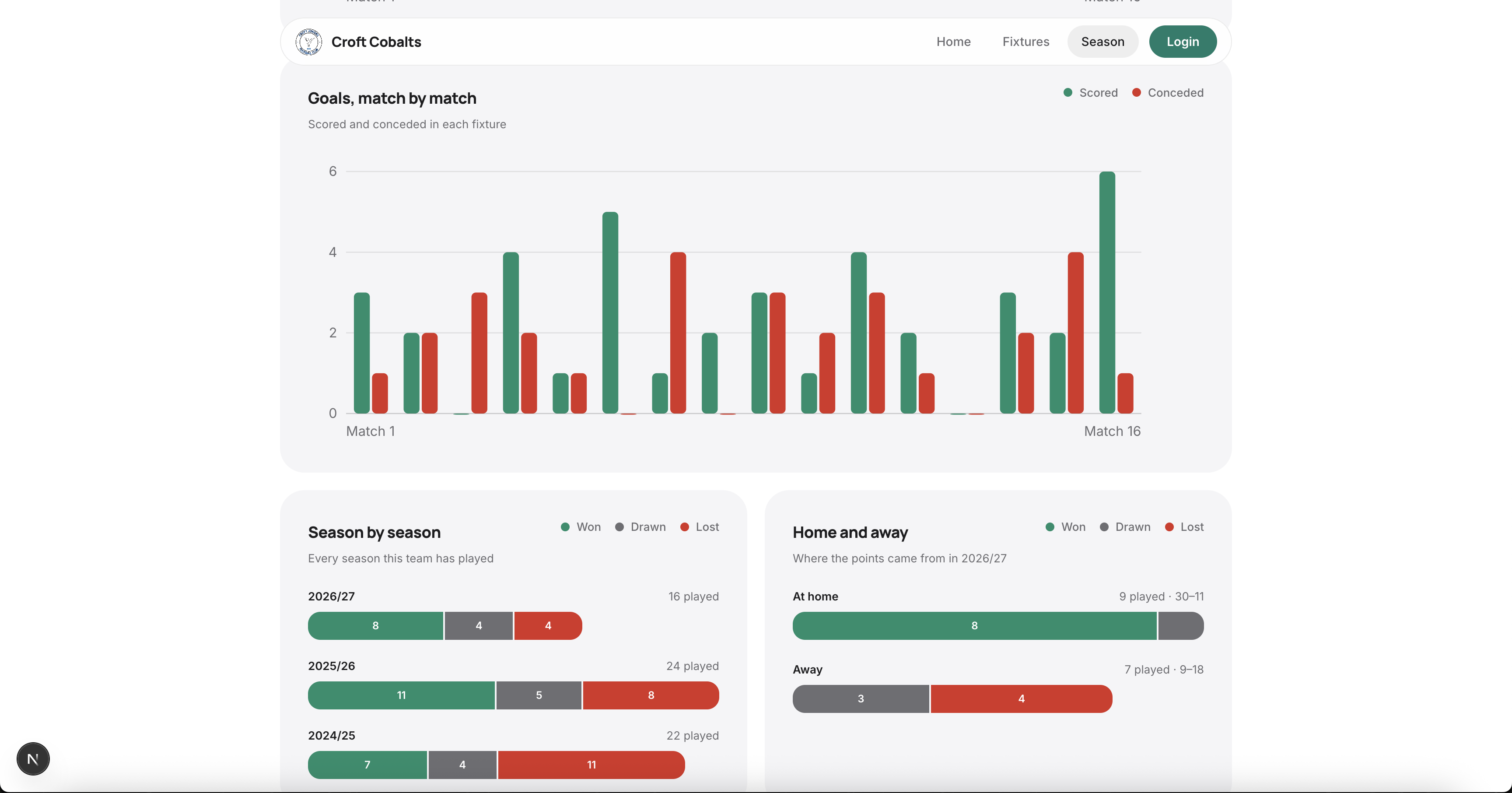The image size is (1512, 793).
Task: Click the Lost legend dot in Home and away
Action: pyautogui.click(x=1169, y=526)
